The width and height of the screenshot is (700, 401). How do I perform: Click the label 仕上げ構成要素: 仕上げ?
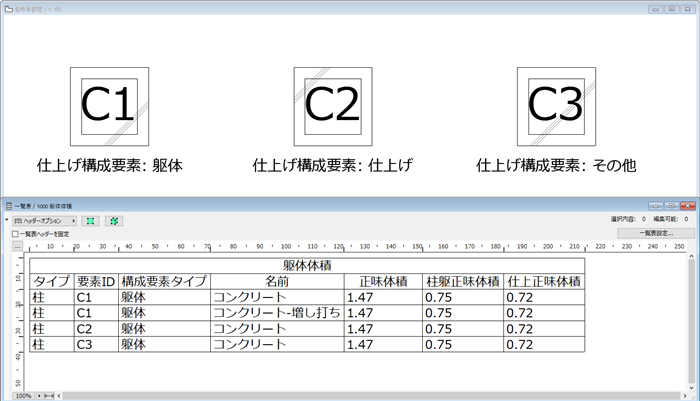(x=333, y=165)
